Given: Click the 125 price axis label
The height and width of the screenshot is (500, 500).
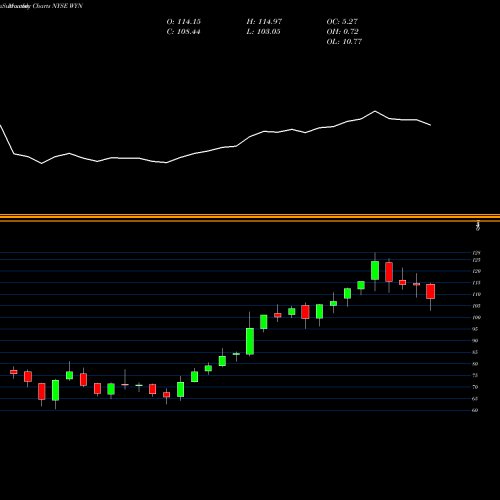Looking at the screenshot, I should pyautogui.click(x=476, y=260).
